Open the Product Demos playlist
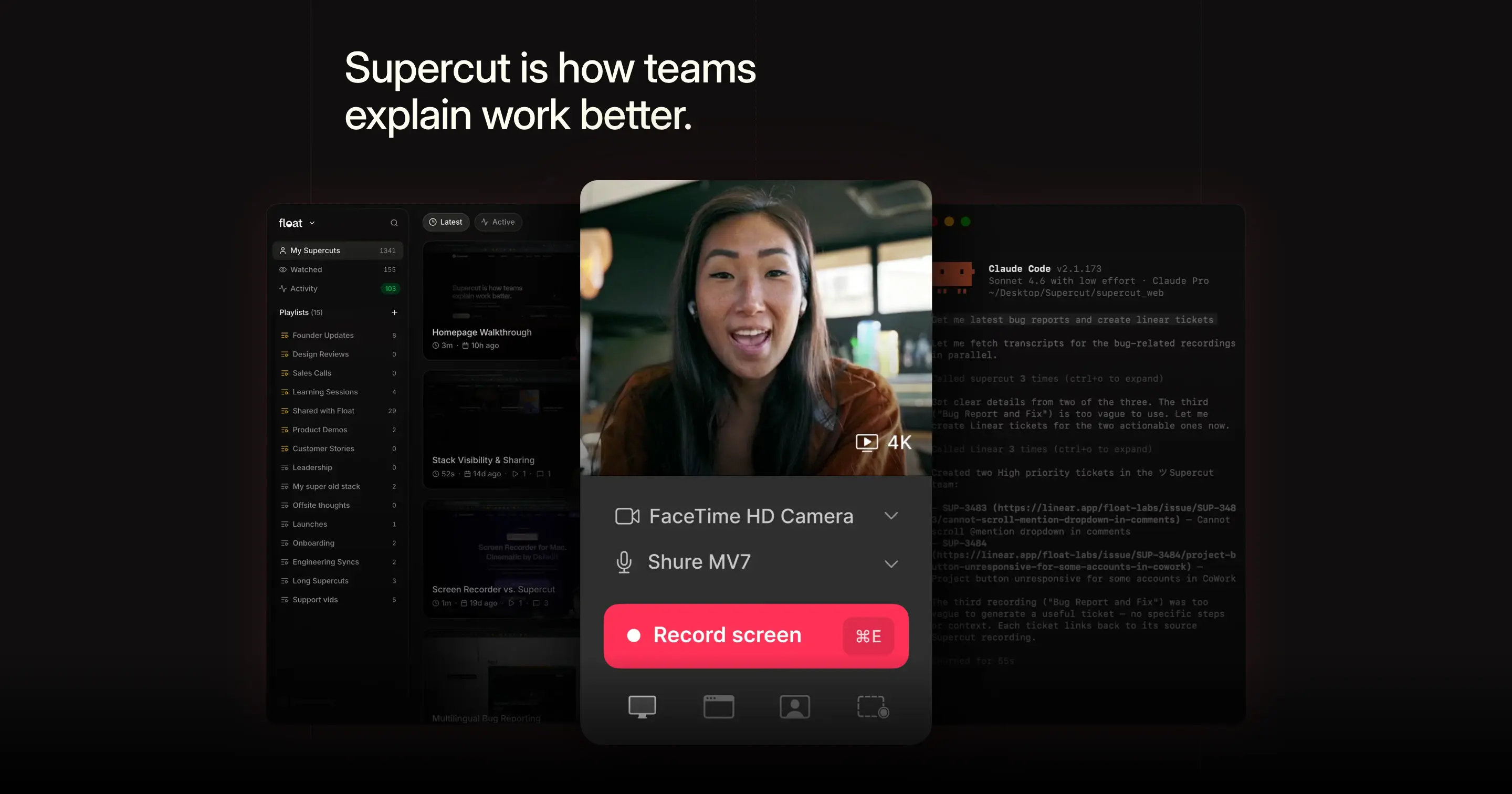Viewport: 1512px width, 794px height. [338, 430]
